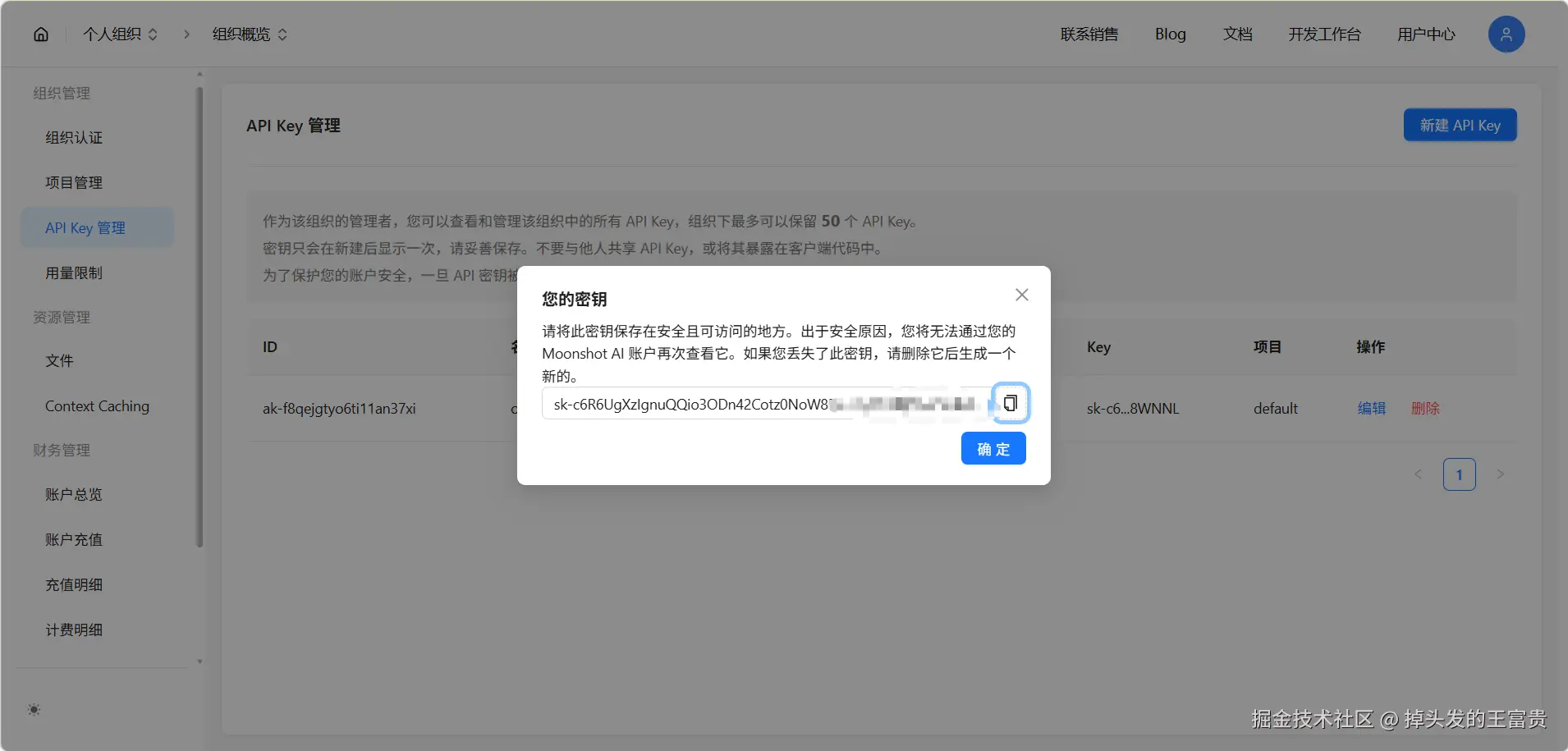Confirm the dialog with 确定
1568x751 pixels.
pos(993,448)
